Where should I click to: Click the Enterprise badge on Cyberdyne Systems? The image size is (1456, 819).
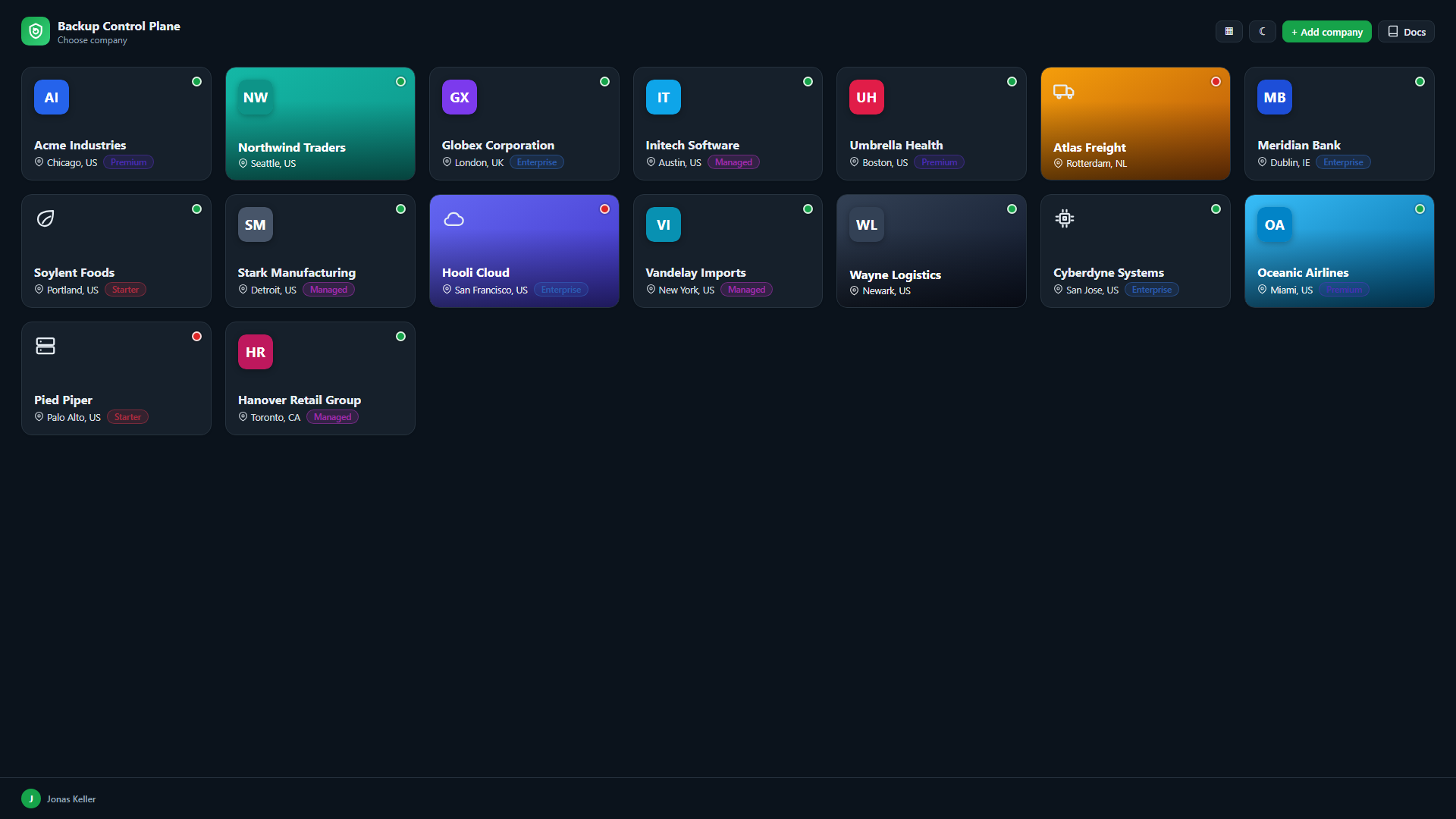point(1151,290)
